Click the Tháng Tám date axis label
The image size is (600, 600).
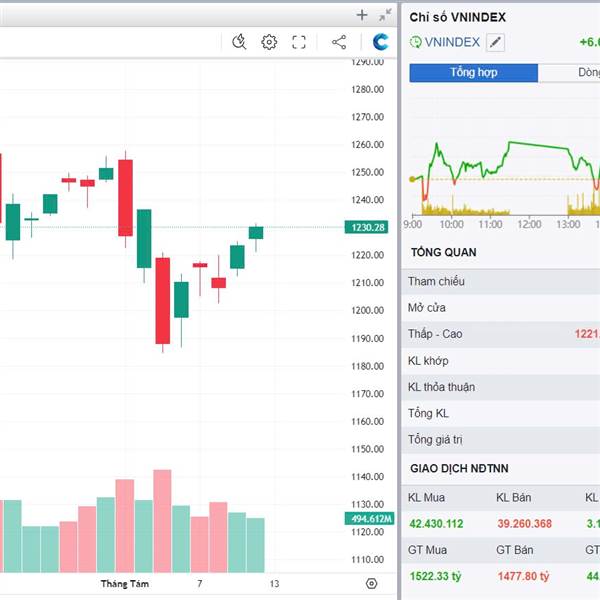(x=125, y=584)
